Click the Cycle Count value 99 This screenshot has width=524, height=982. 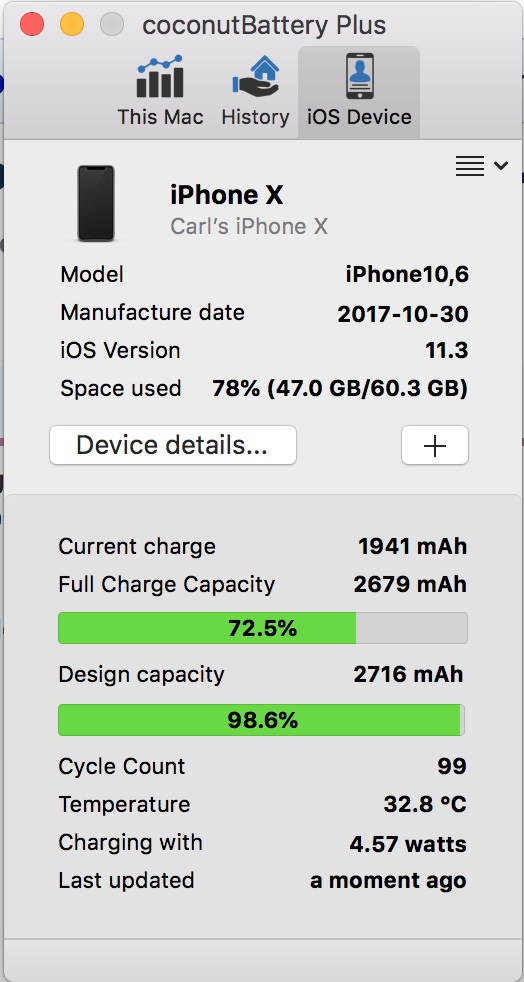(452, 767)
